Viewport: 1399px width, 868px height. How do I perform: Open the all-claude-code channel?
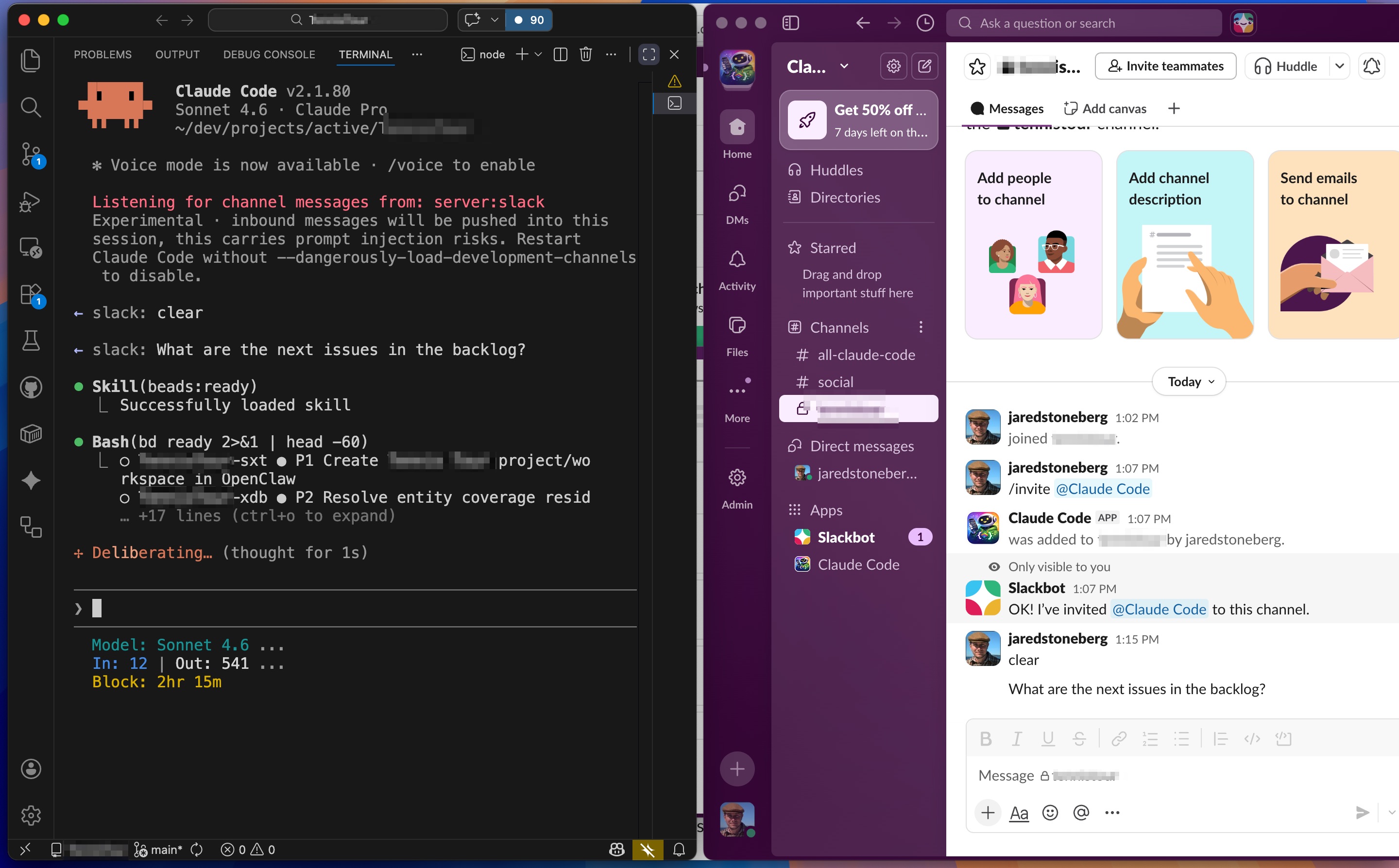pyautogui.click(x=858, y=355)
